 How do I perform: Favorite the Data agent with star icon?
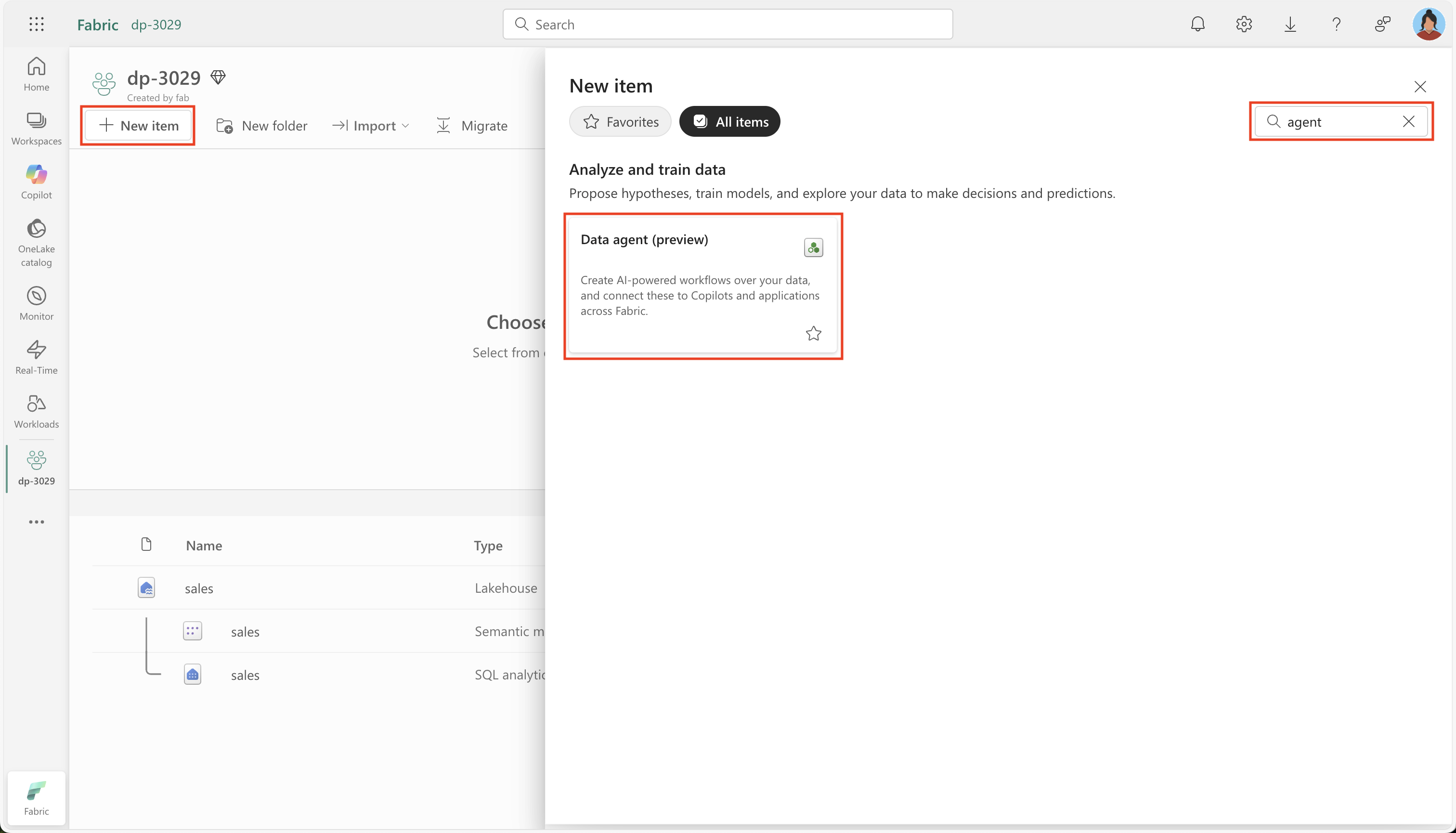pos(814,333)
